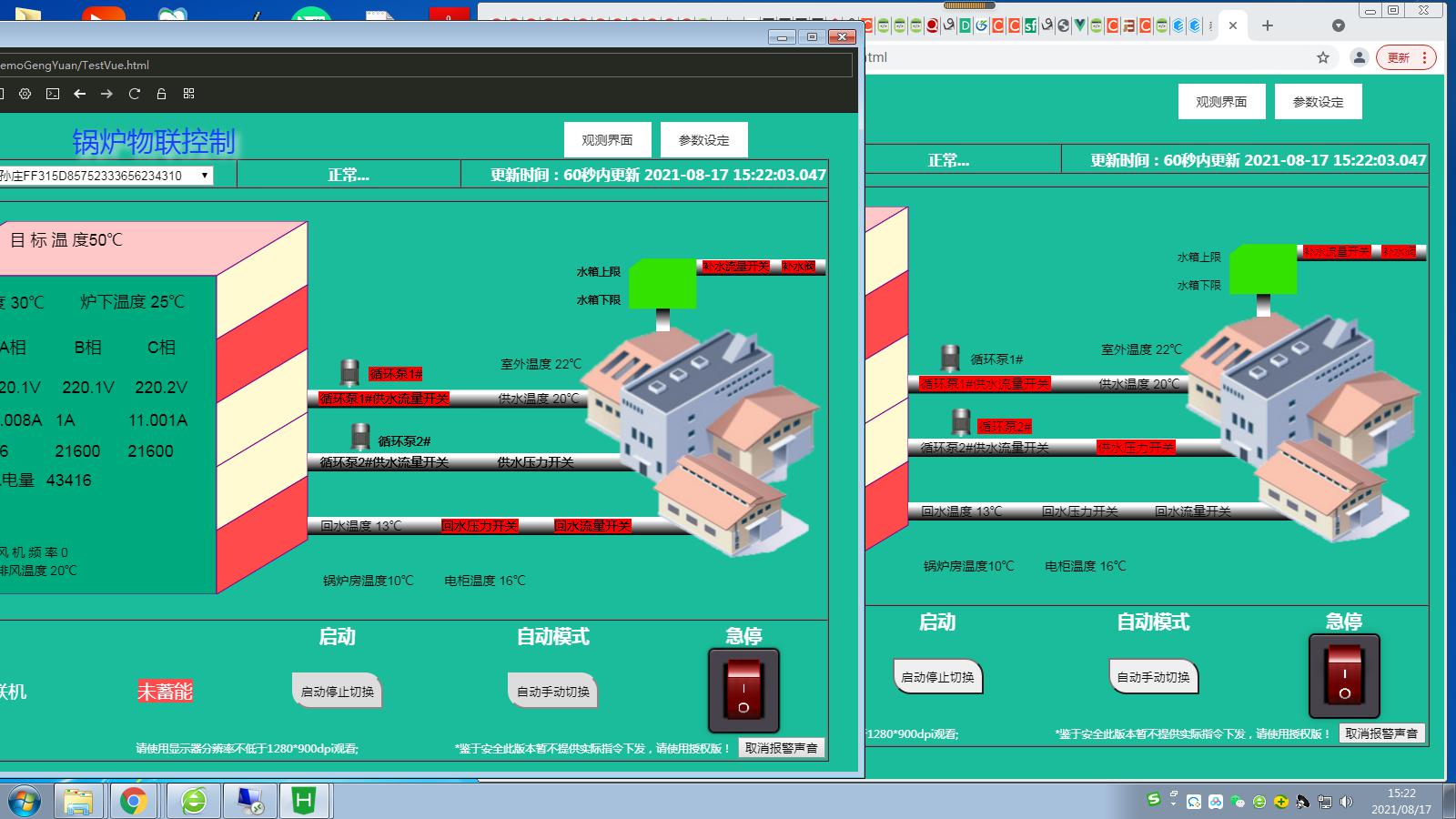Viewport: 1456px width, 819px height.
Task: Reload the preview with the refresh icon
Action: point(135,94)
